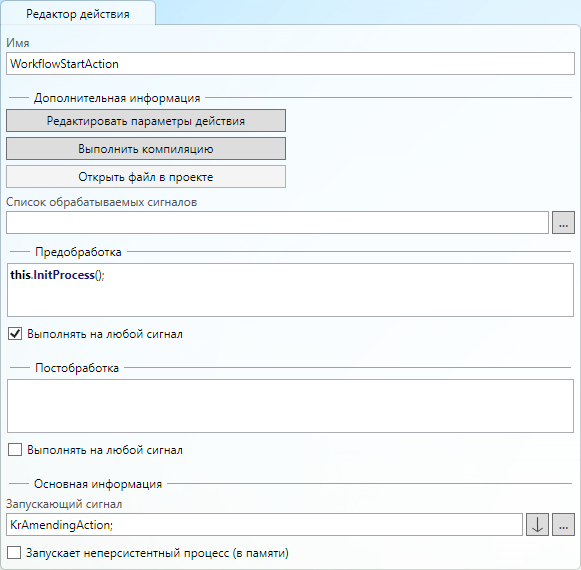Screen dimensions: 581x570
Task: Open ellipsis picker for Запускающий сигнал
Action: (x=563, y=524)
